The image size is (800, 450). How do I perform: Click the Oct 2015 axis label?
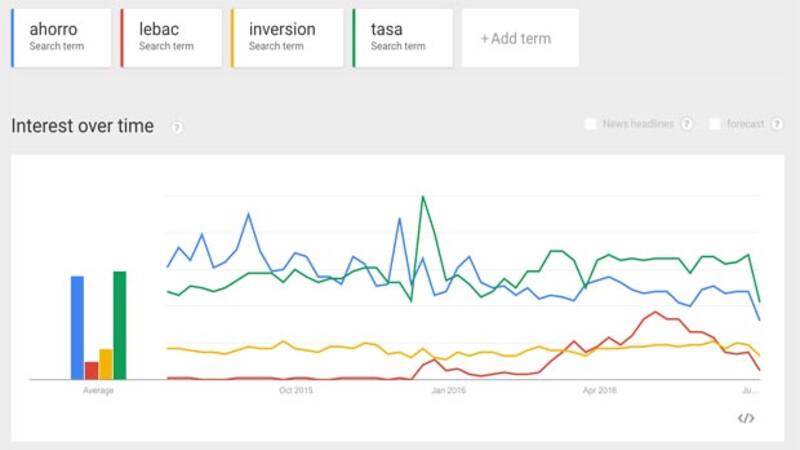tap(296, 391)
